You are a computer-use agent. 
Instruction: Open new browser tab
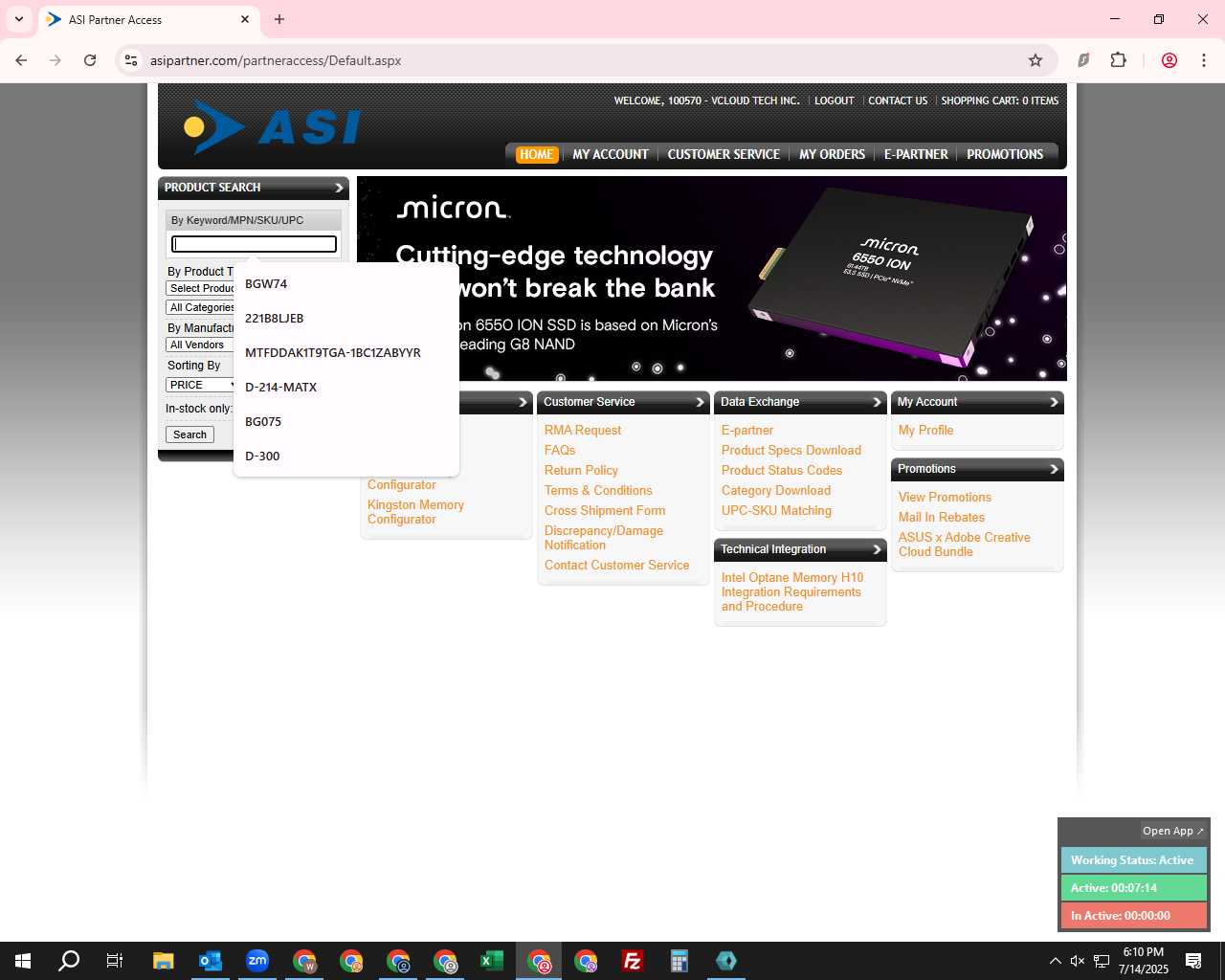pyautogui.click(x=279, y=19)
